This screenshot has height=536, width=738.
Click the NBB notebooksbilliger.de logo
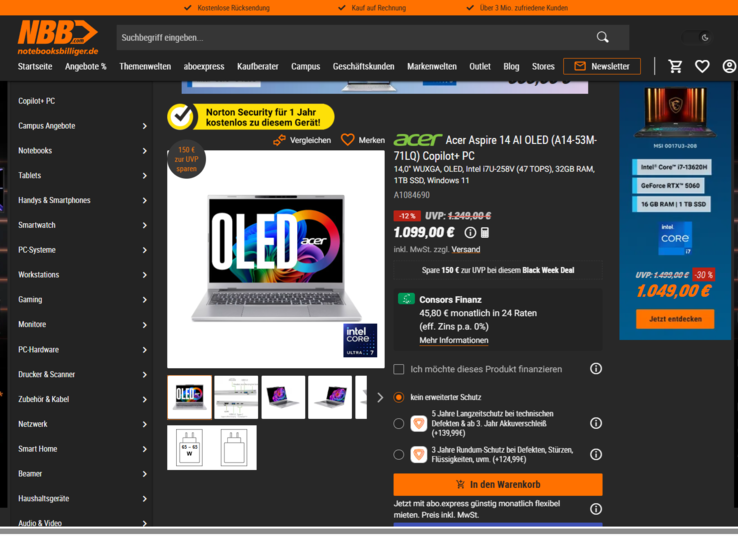(58, 38)
